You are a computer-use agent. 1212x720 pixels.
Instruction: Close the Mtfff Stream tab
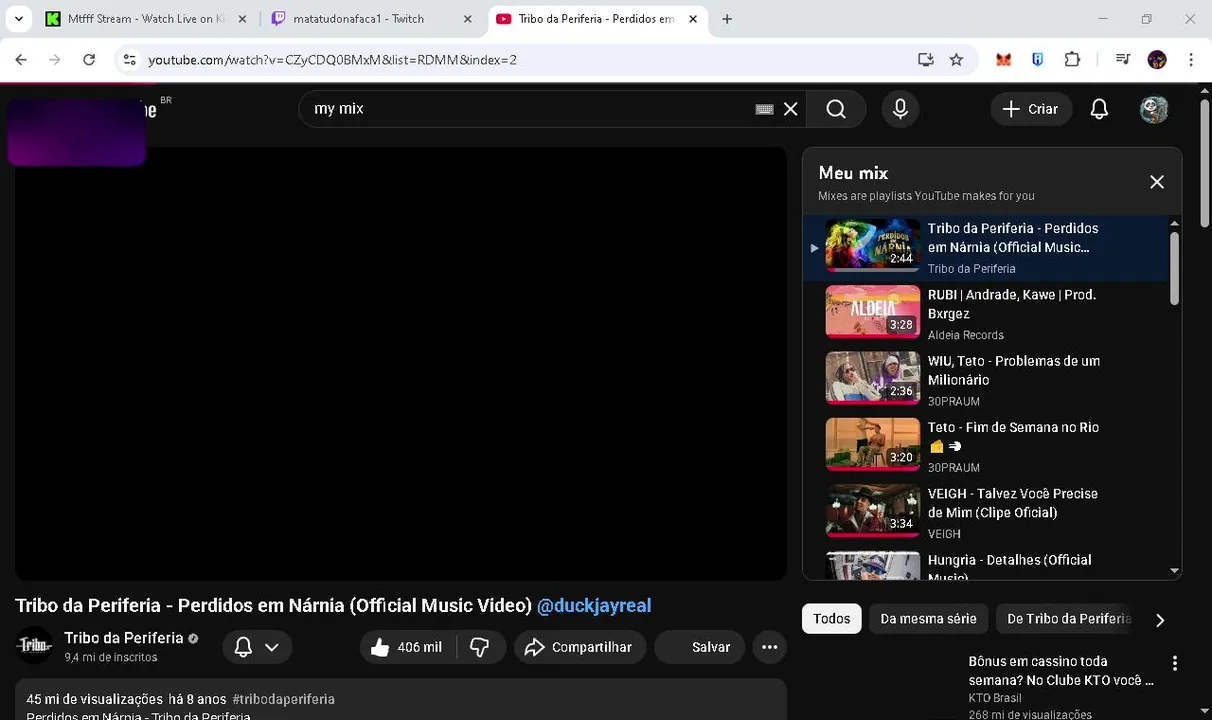coord(242,19)
